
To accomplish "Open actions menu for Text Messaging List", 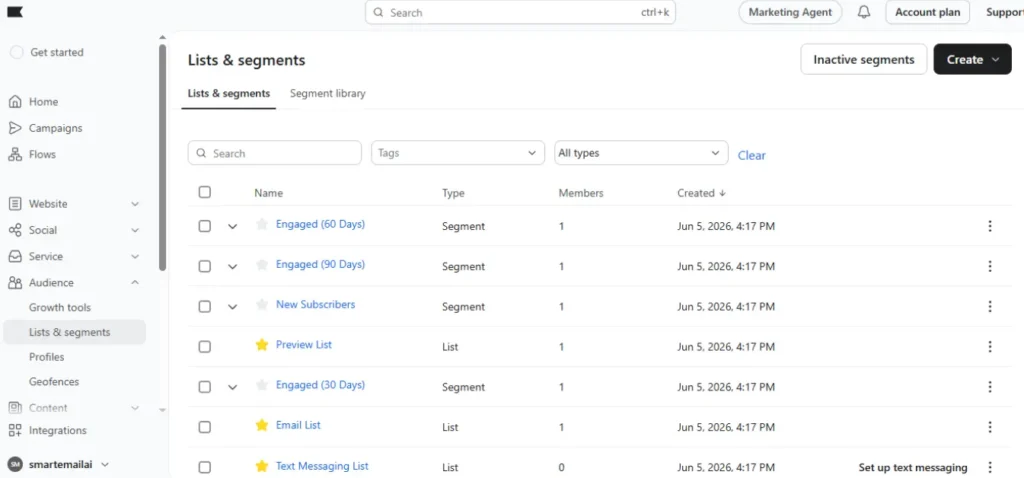I will (x=990, y=467).
